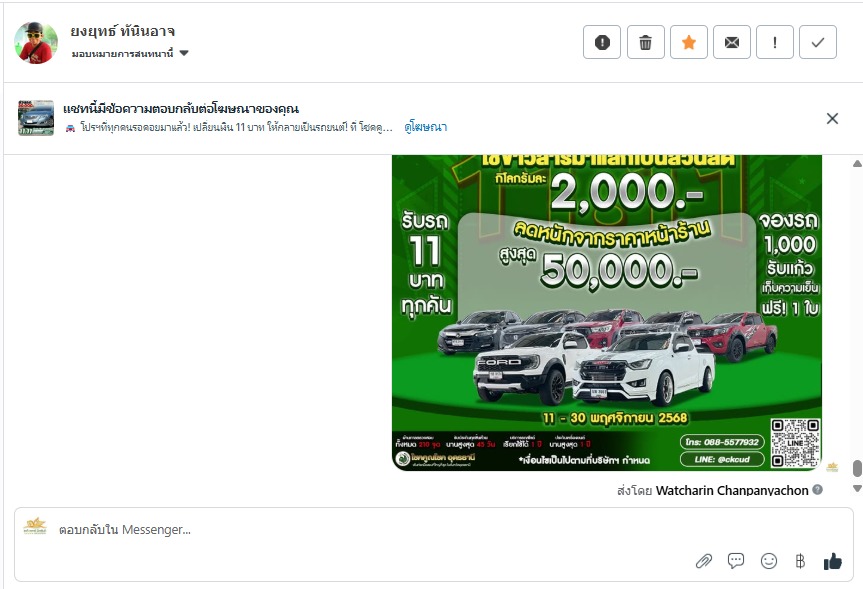Click the page icon beside sent image
This screenshot has height=589, width=863.
tap(832, 466)
